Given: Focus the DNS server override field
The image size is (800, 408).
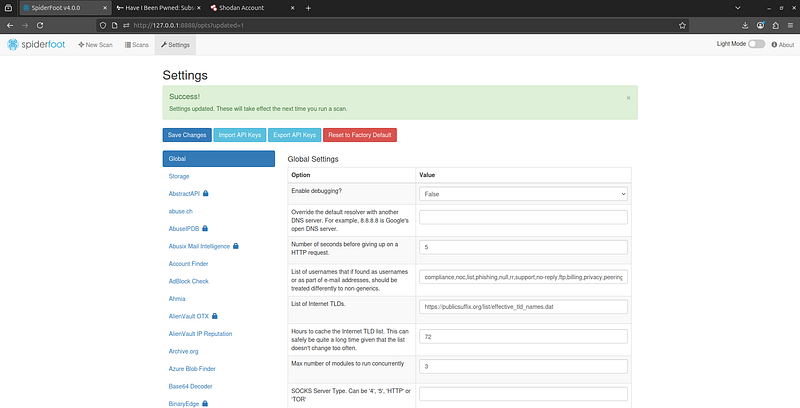Looking at the screenshot, I should 523,217.
